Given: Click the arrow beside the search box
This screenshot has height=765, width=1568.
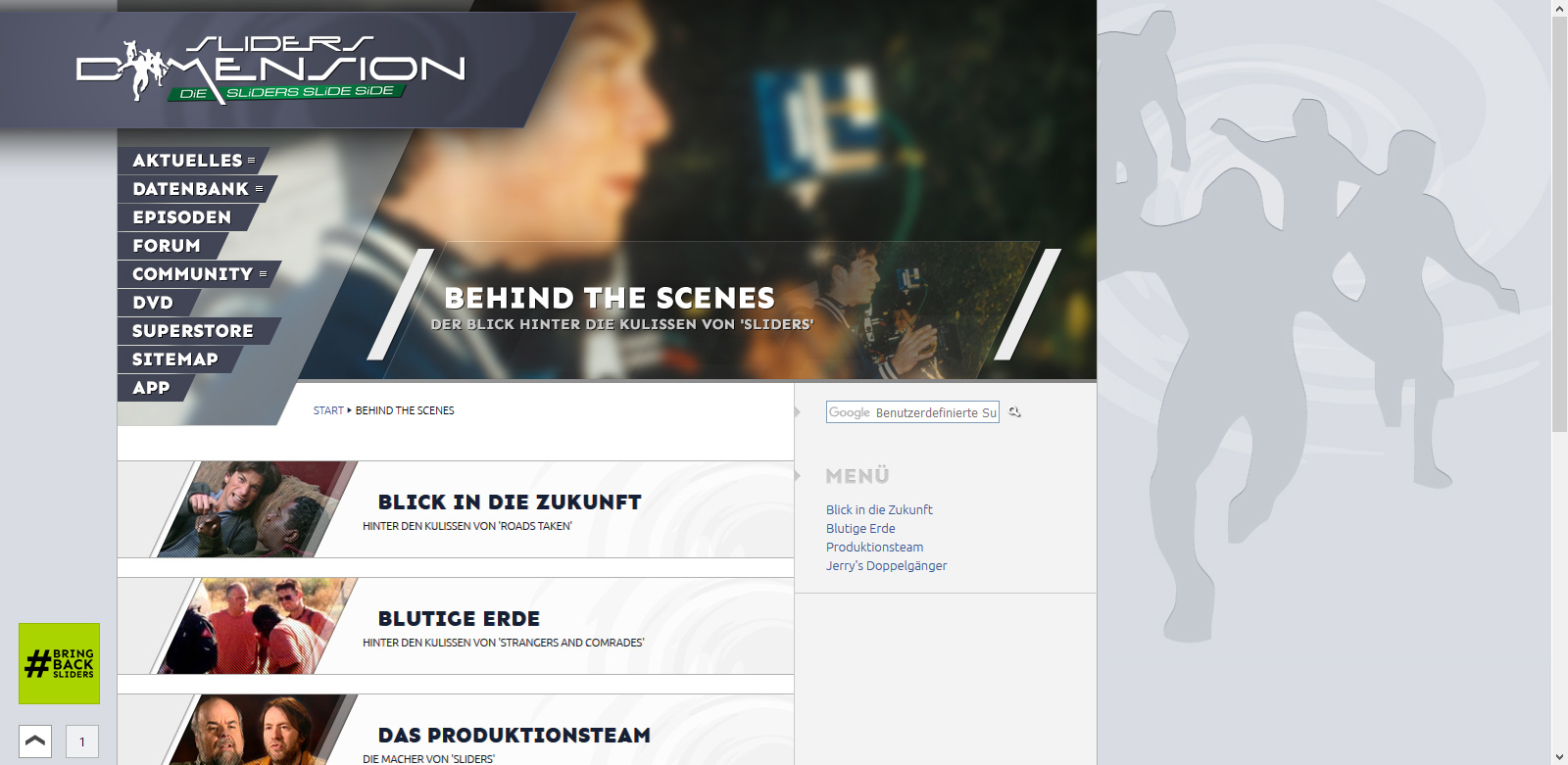Looking at the screenshot, I should (798, 412).
